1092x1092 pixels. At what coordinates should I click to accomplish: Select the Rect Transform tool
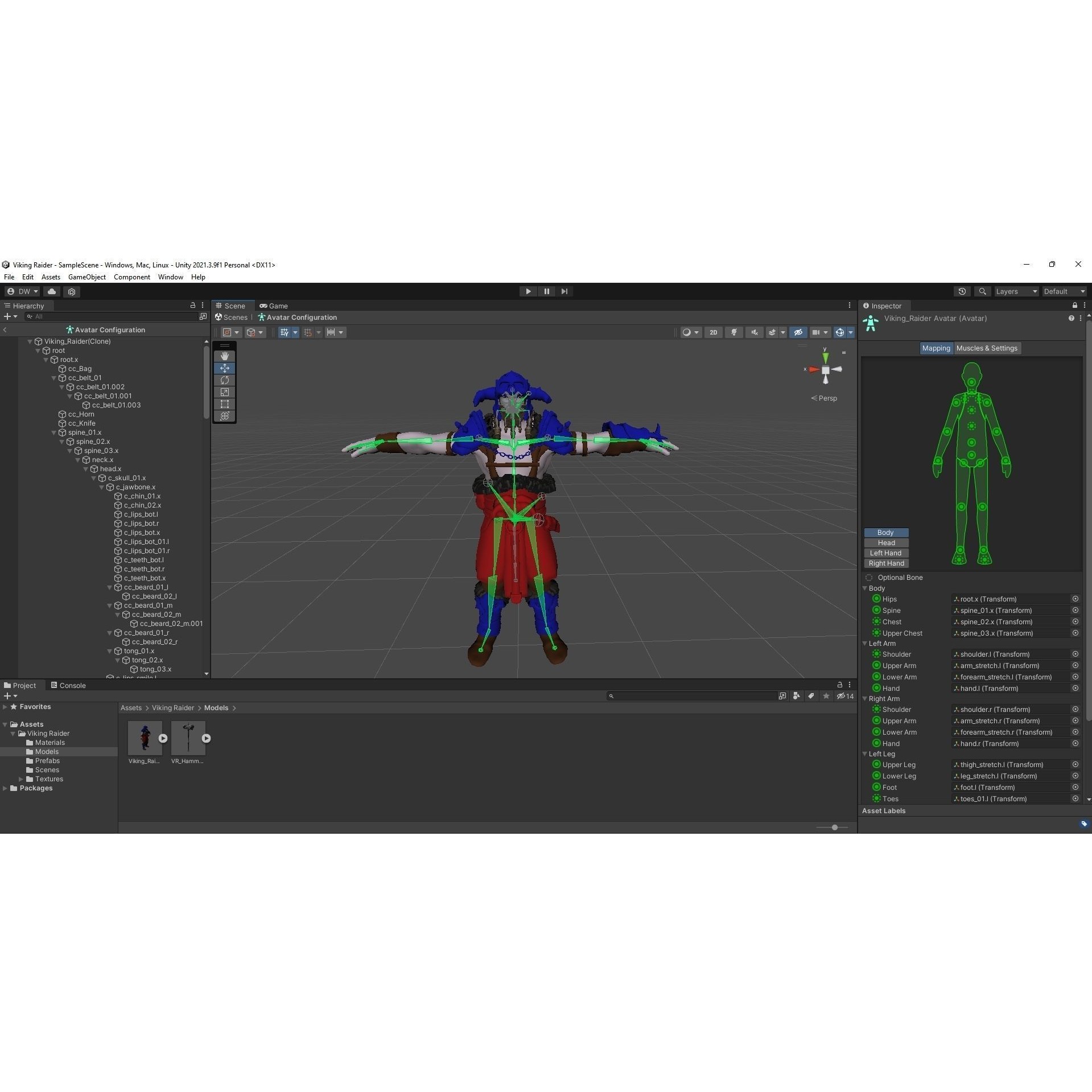pos(225,404)
